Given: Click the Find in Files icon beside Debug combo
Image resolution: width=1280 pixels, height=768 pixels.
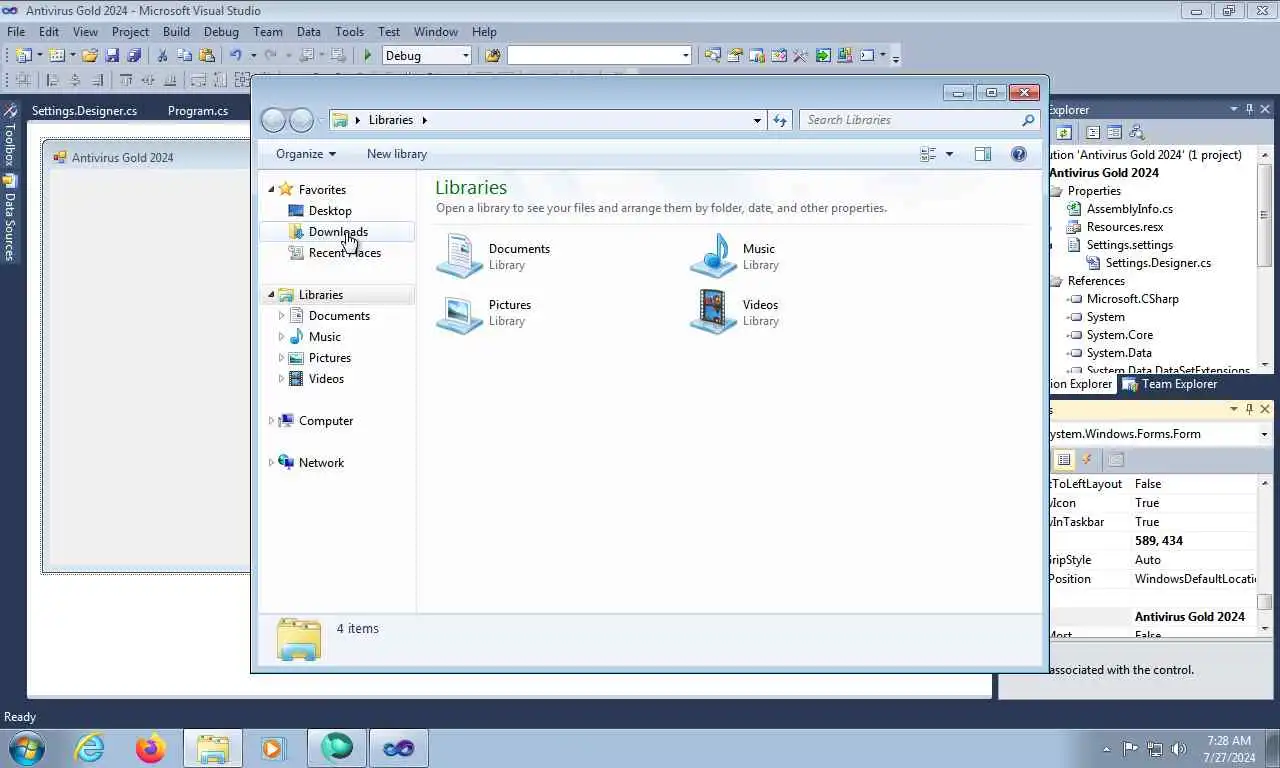Looking at the screenshot, I should click(492, 55).
